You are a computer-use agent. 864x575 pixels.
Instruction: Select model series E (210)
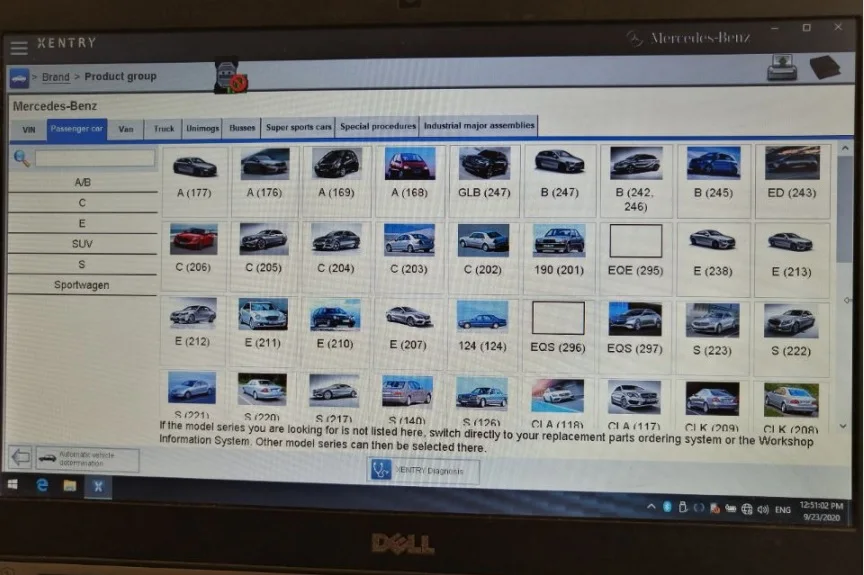[x=334, y=334]
